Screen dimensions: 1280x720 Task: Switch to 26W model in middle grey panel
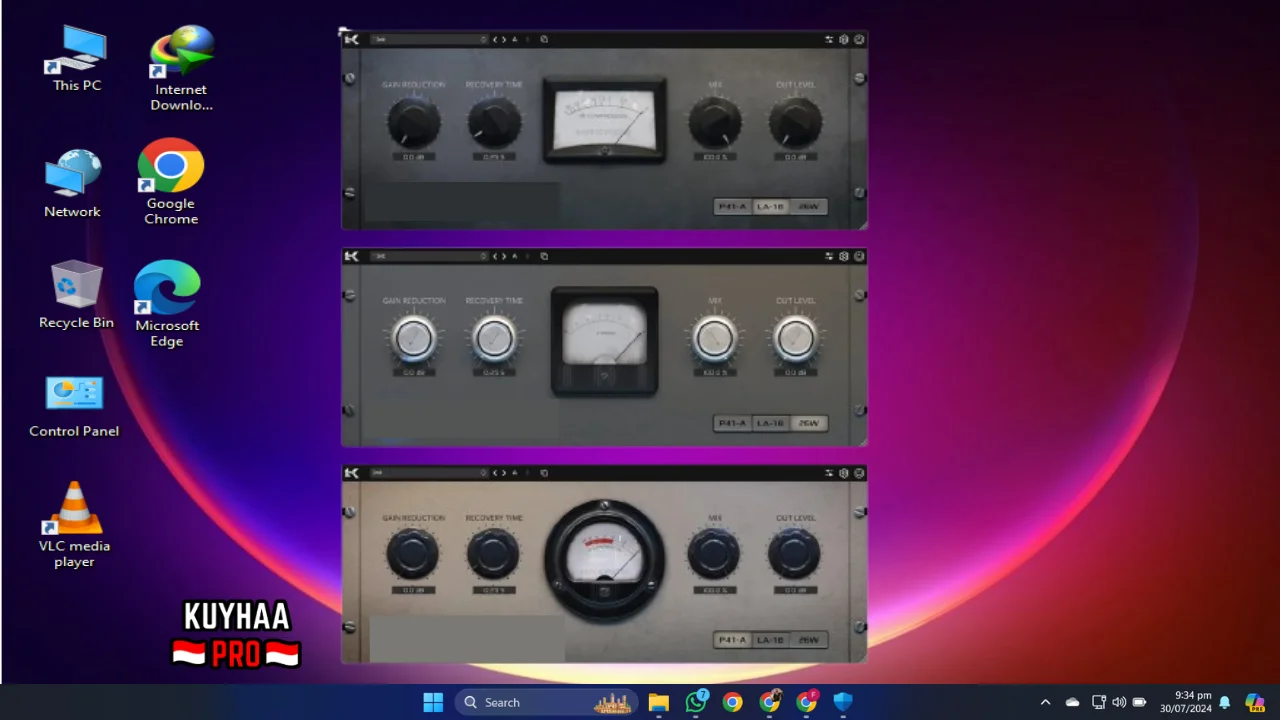pyautogui.click(x=808, y=423)
